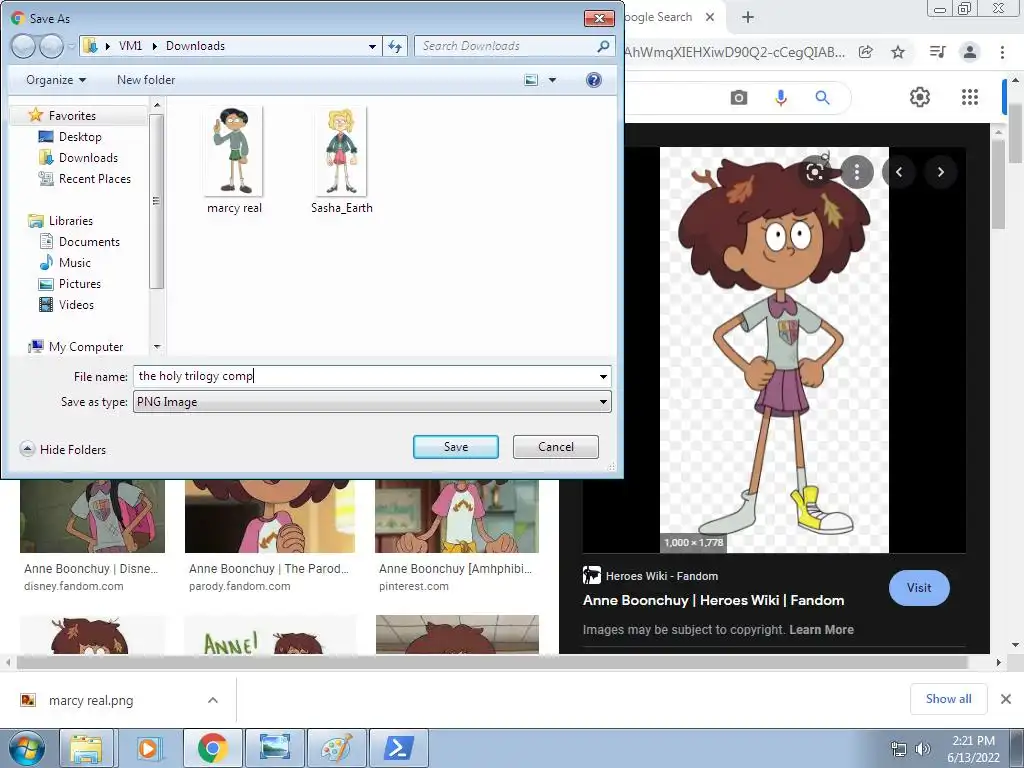Select Libraries in navigation pane
The width and height of the screenshot is (1024, 768).
click(x=71, y=221)
